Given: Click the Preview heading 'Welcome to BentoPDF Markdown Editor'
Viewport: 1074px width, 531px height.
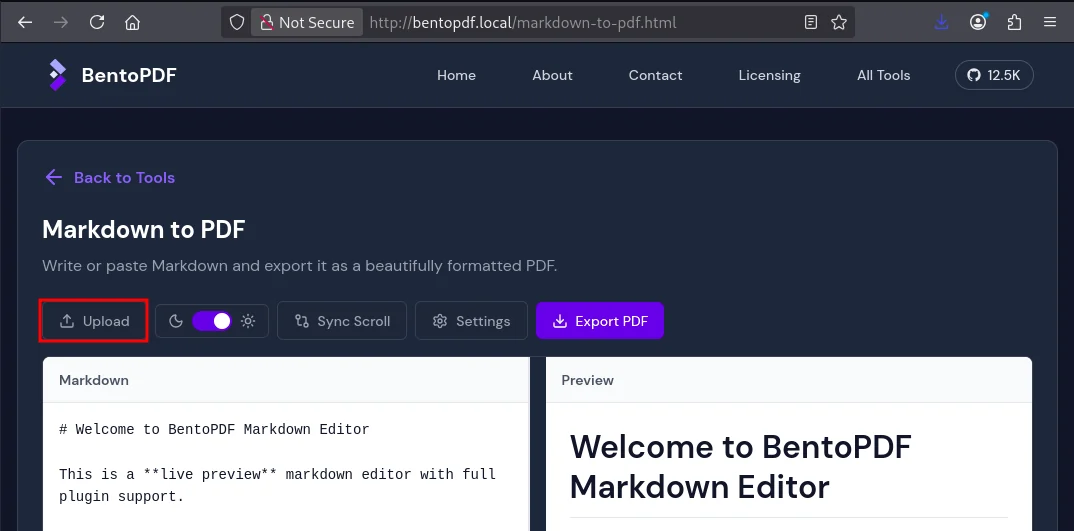Looking at the screenshot, I should coord(740,467).
